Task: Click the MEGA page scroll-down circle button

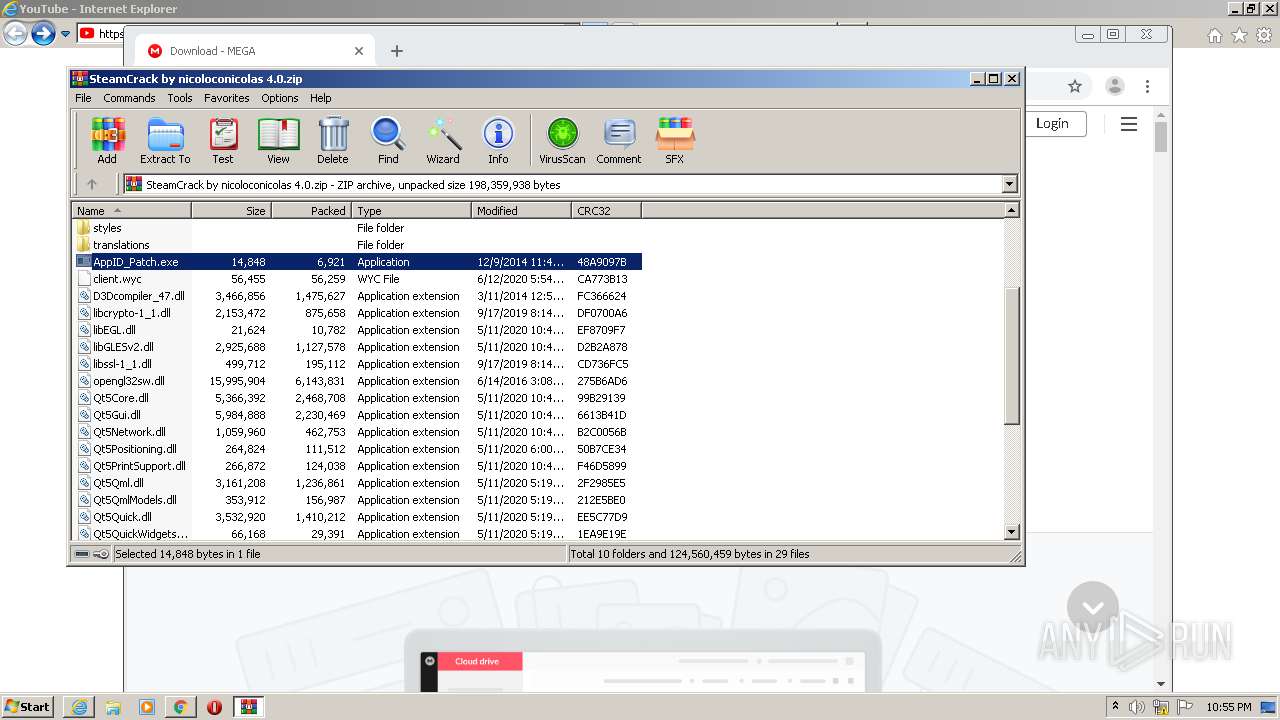Action: 1093,607
